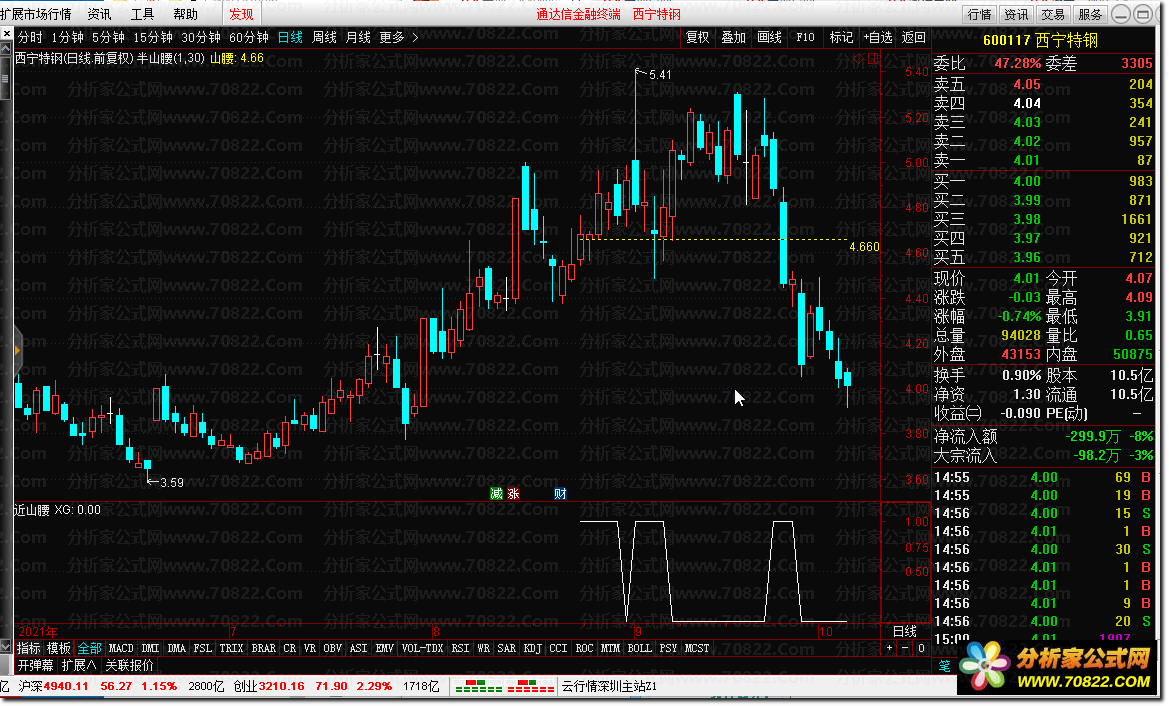This screenshot has height=706, width=1169.
Task: Click the 标记 mark button
Action: pyautogui.click(x=841, y=37)
